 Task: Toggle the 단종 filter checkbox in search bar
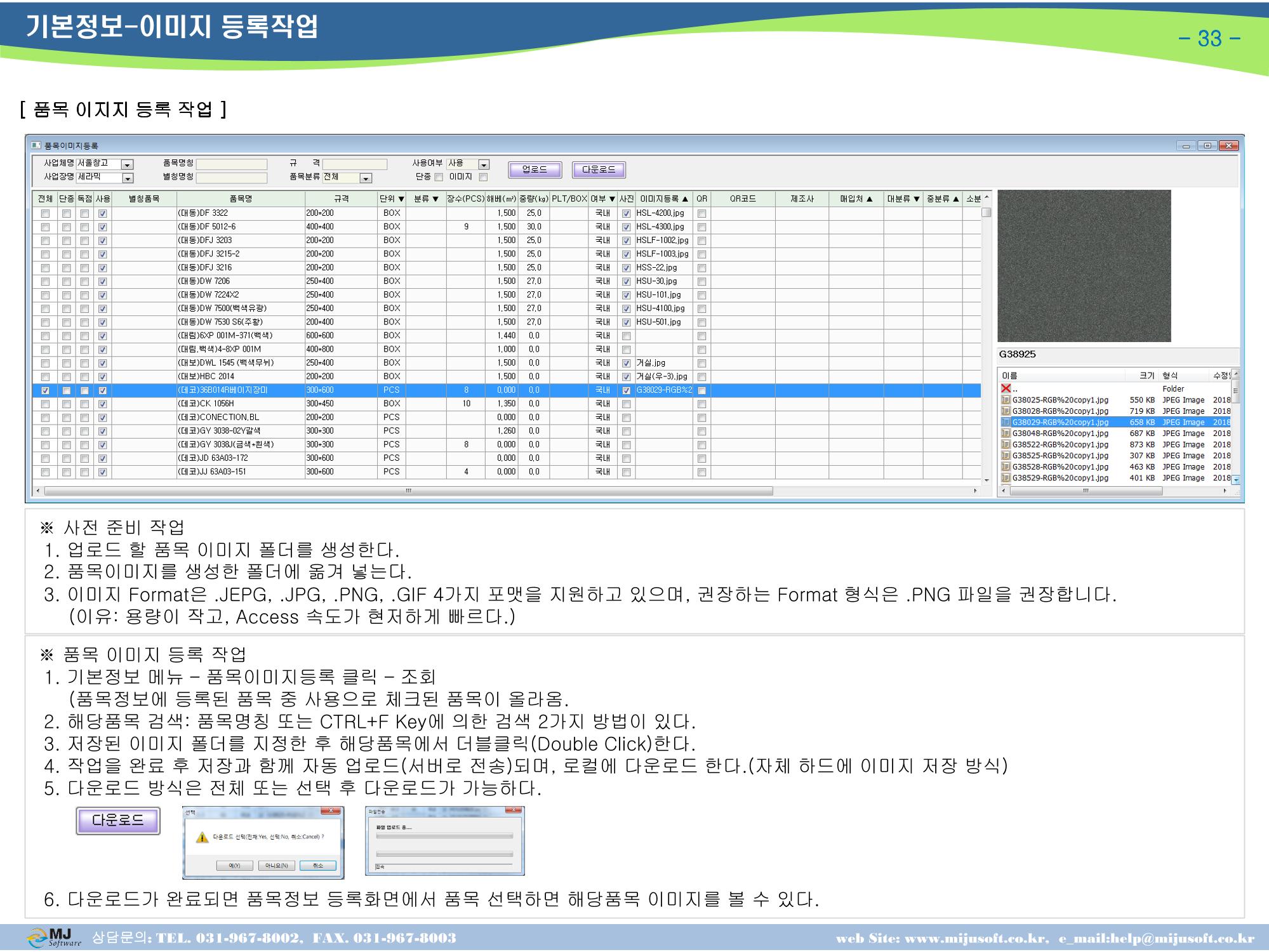pos(439,178)
